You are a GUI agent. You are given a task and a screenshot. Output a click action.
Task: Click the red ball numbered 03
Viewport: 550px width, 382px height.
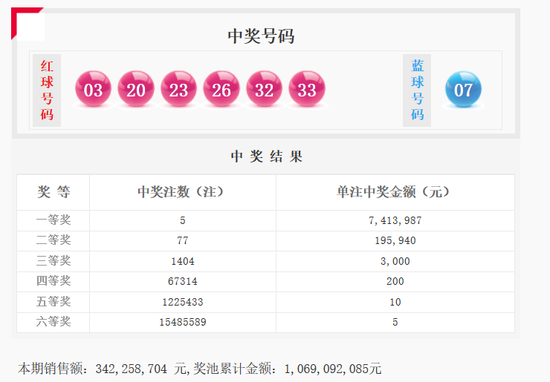pos(93,89)
